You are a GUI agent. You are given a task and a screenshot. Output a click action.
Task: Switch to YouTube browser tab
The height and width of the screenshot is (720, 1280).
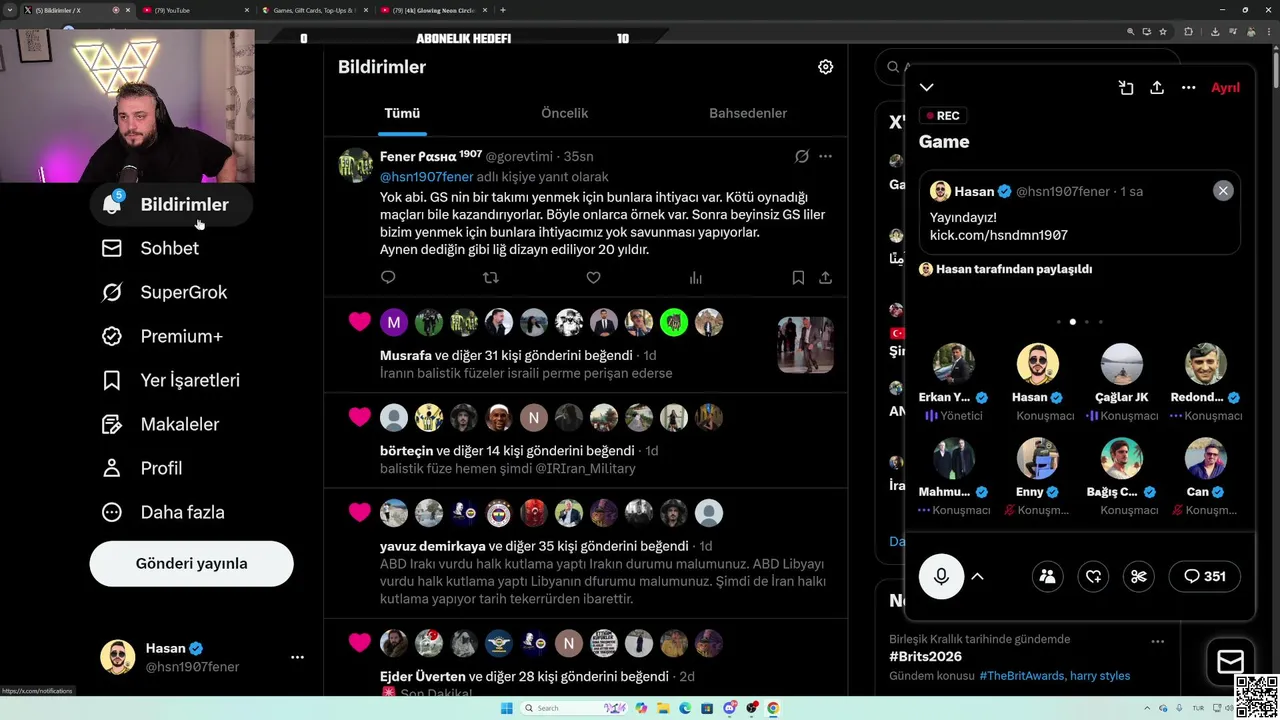coord(194,10)
